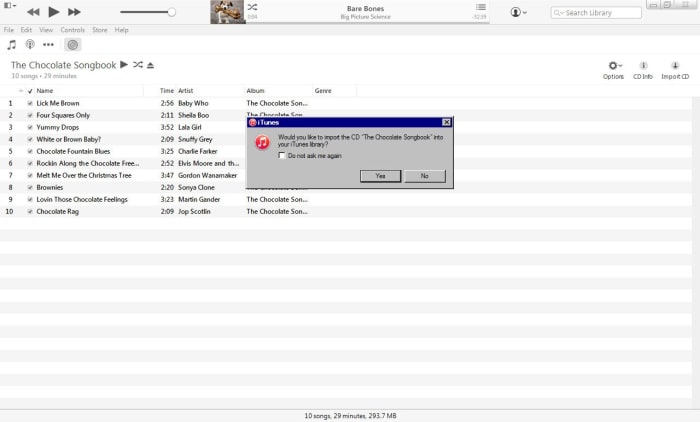Click the previous track rewind button

(x=33, y=12)
